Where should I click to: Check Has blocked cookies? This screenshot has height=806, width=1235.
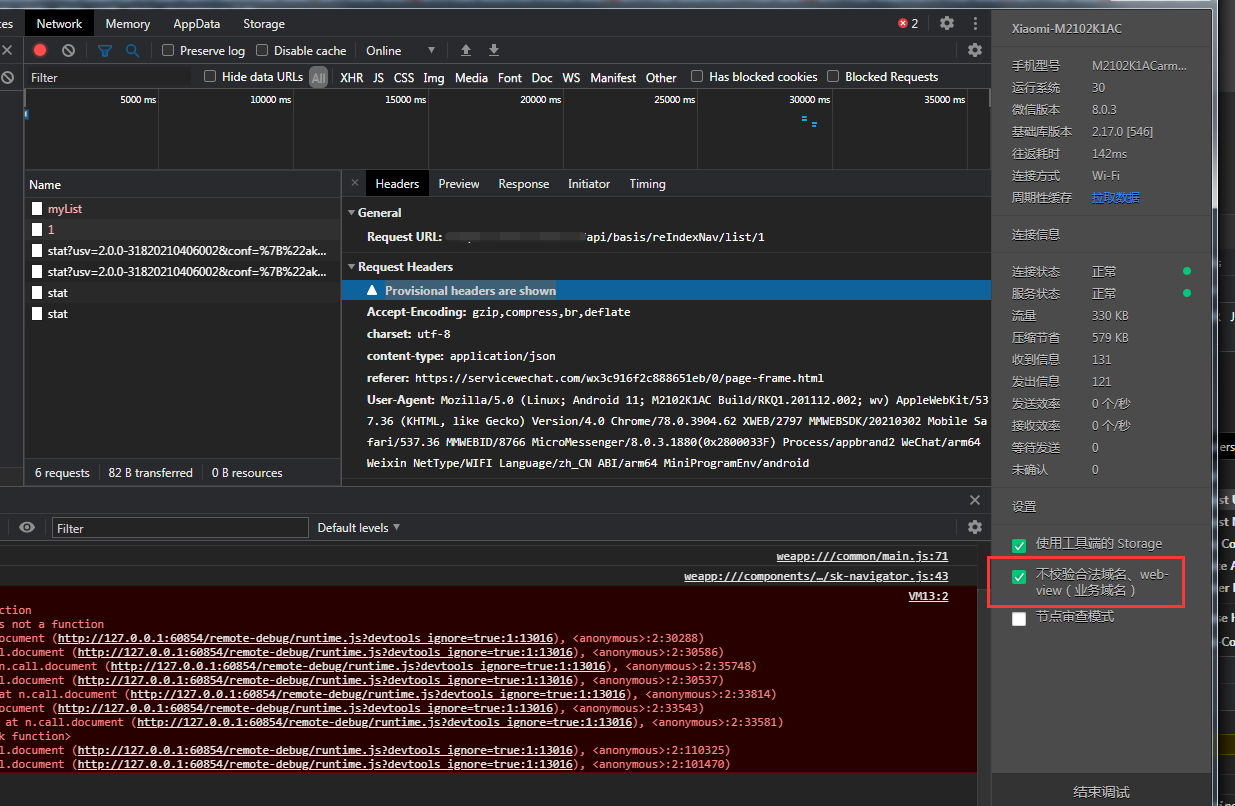pos(697,76)
